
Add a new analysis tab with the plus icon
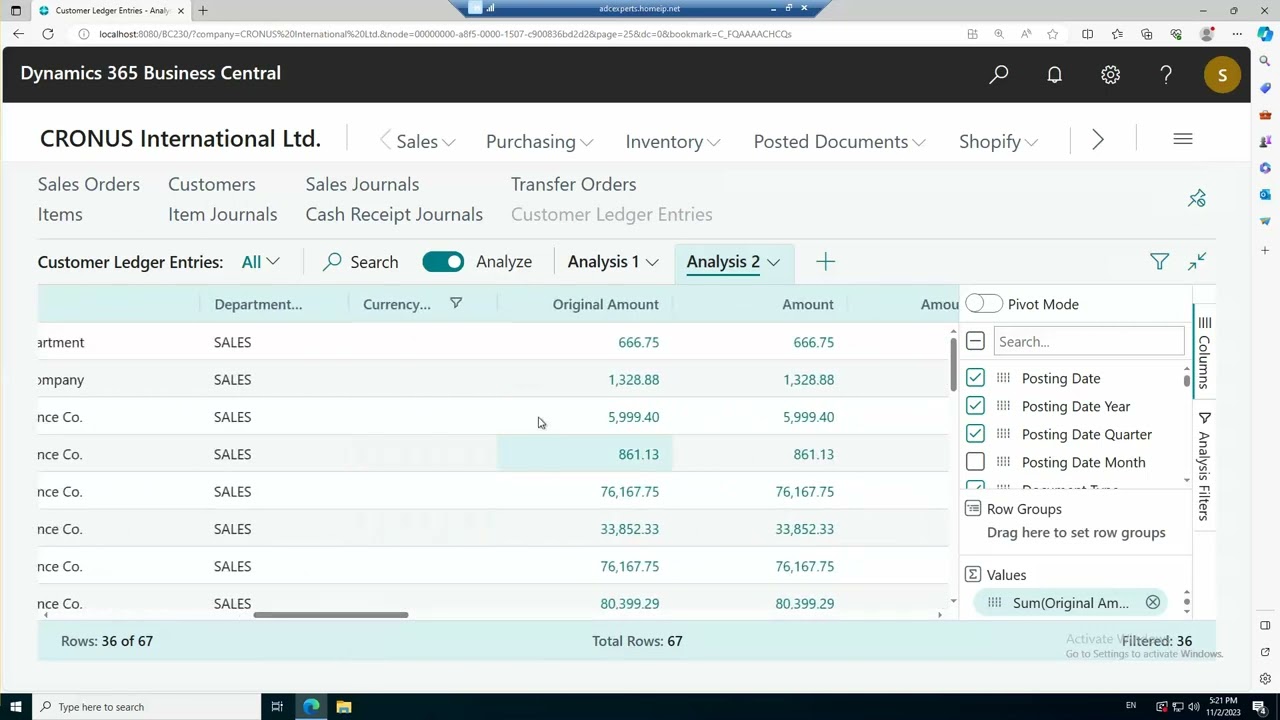click(825, 262)
